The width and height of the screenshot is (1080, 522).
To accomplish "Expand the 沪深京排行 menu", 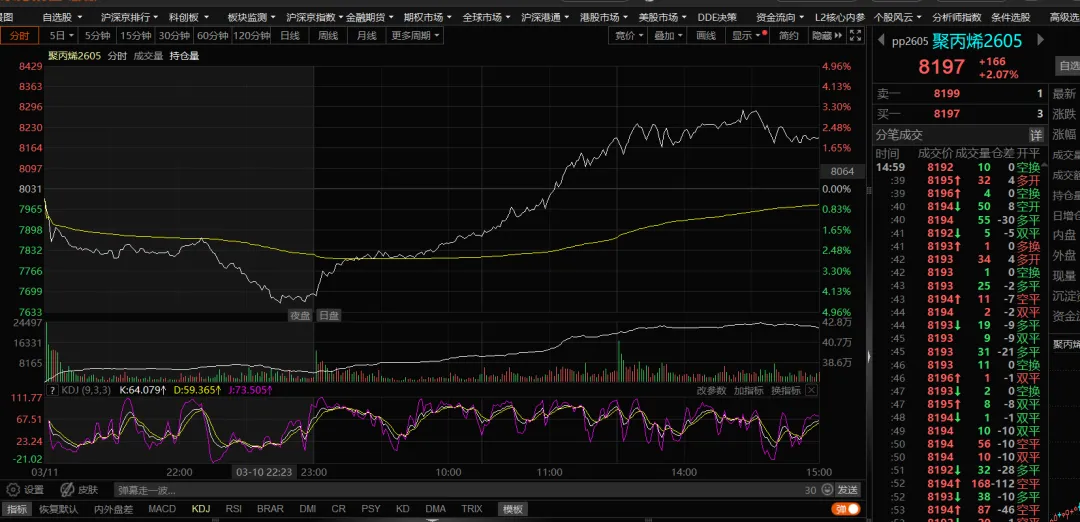I will (x=129, y=17).
